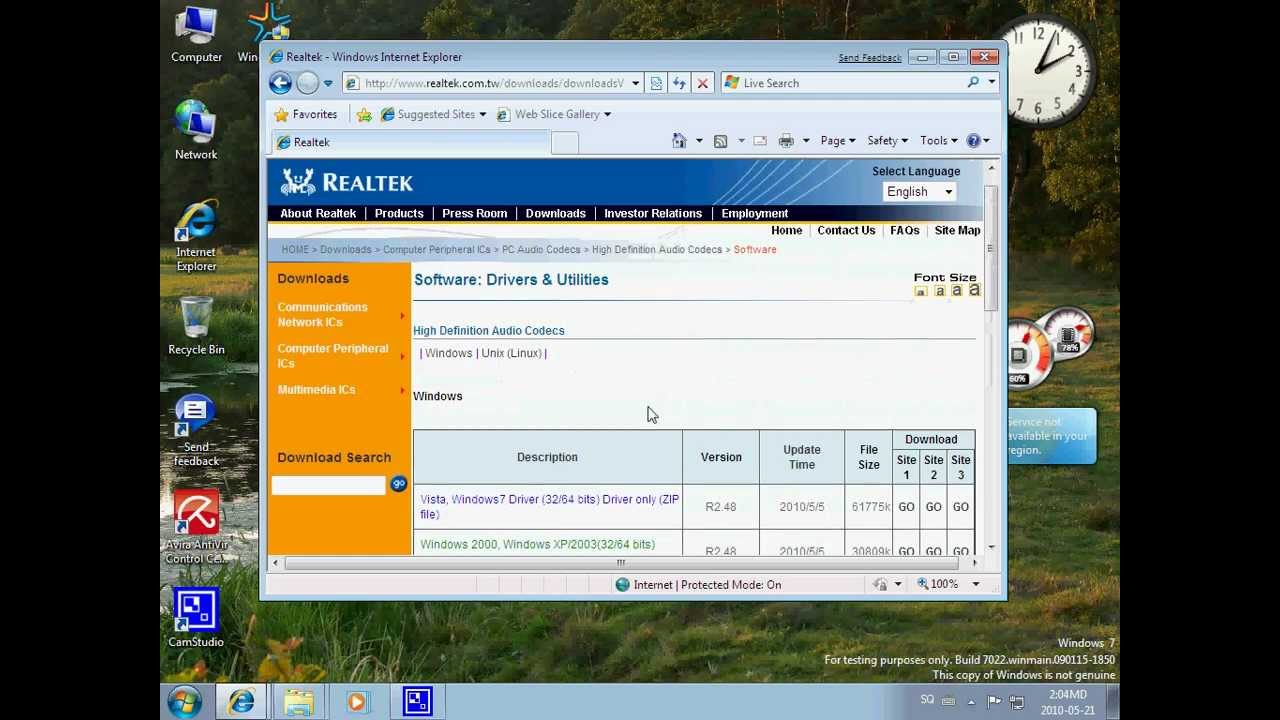Click Vista, Windows7 Driver description link
The image size is (1280, 720).
pyautogui.click(x=549, y=507)
